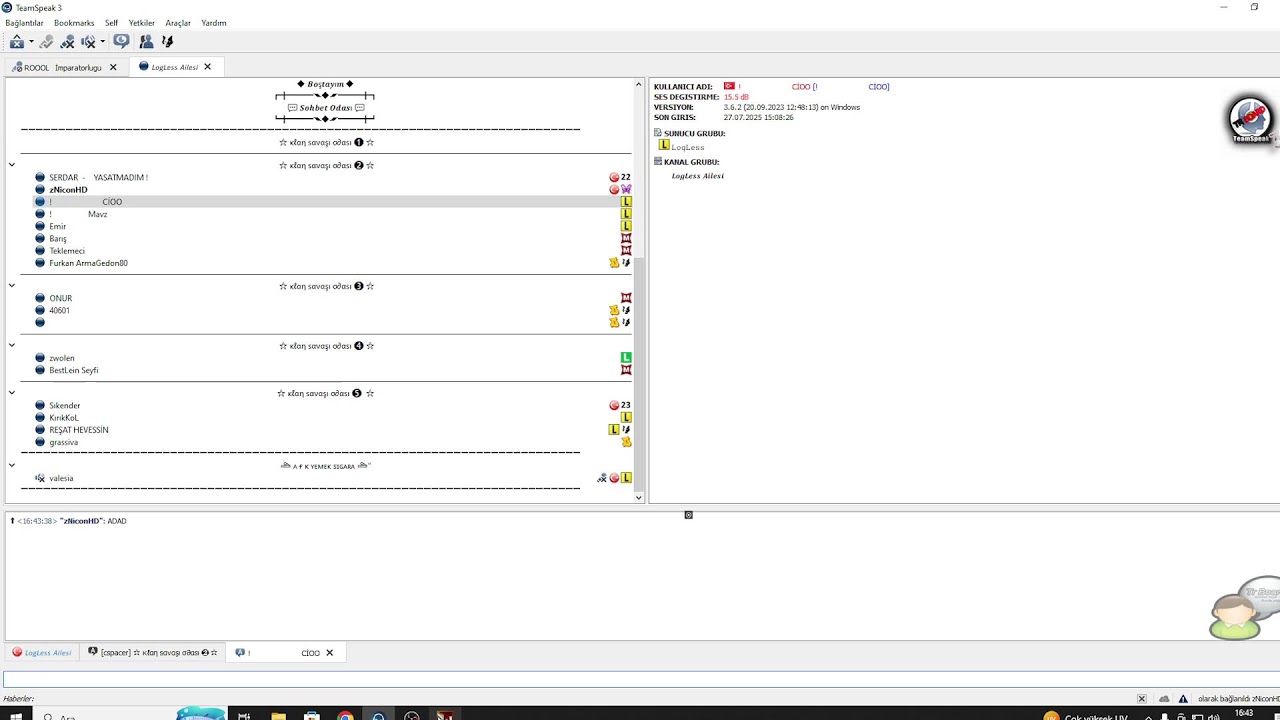This screenshot has height=720, width=1280.
Task: Close the LogLess Ailesi server tab
Action: pyautogui.click(x=208, y=67)
